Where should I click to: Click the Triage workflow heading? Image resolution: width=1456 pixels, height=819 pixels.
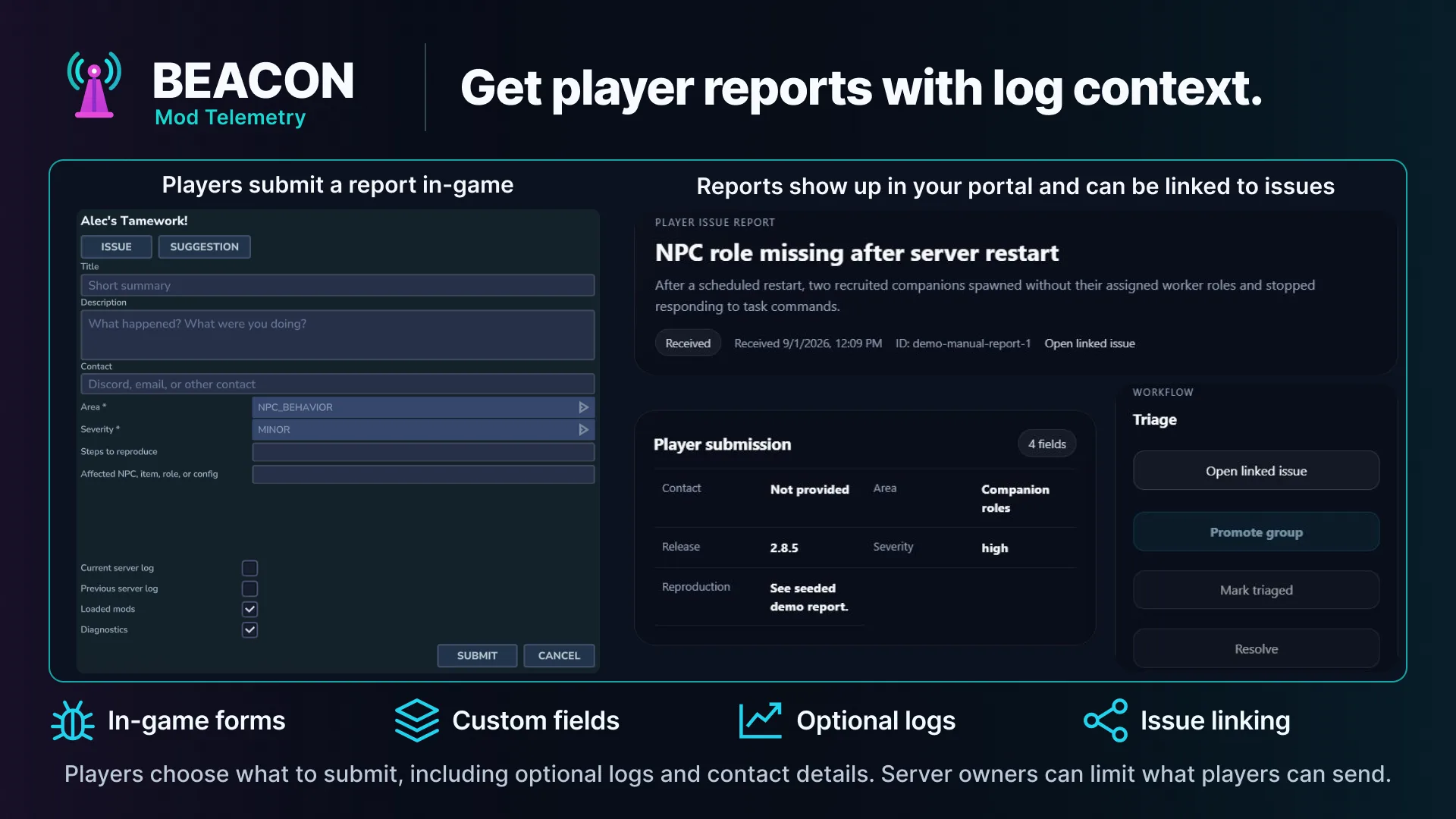pos(1154,419)
